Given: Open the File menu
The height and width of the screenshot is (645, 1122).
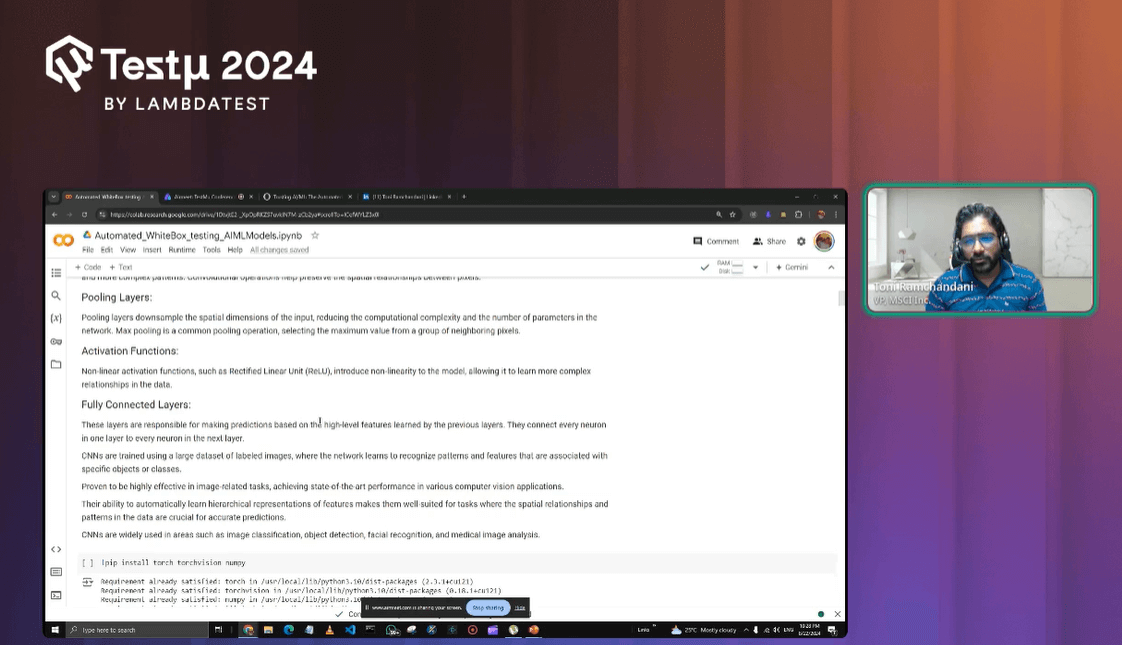Looking at the screenshot, I should [88, 250].
